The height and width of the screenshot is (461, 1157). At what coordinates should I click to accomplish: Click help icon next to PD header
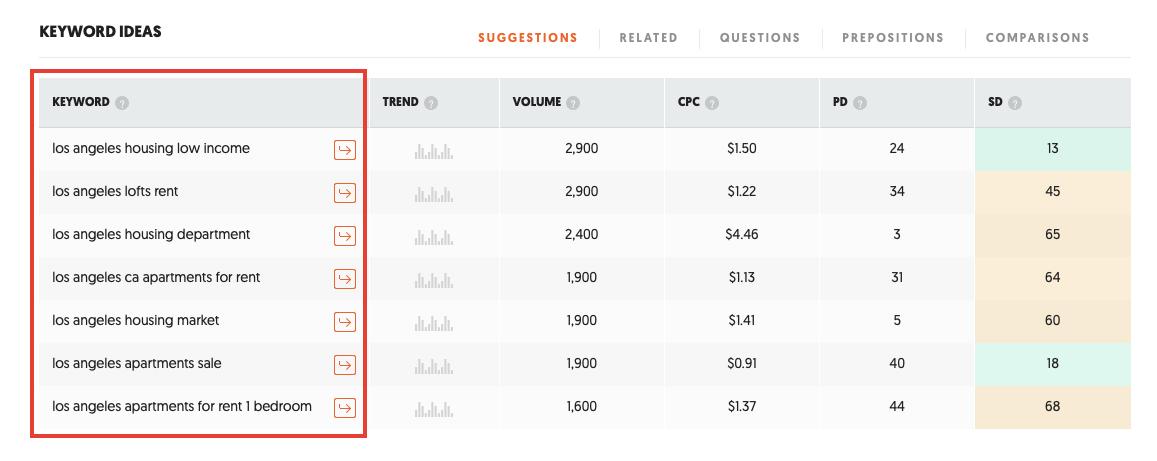[x=860, y=103]
